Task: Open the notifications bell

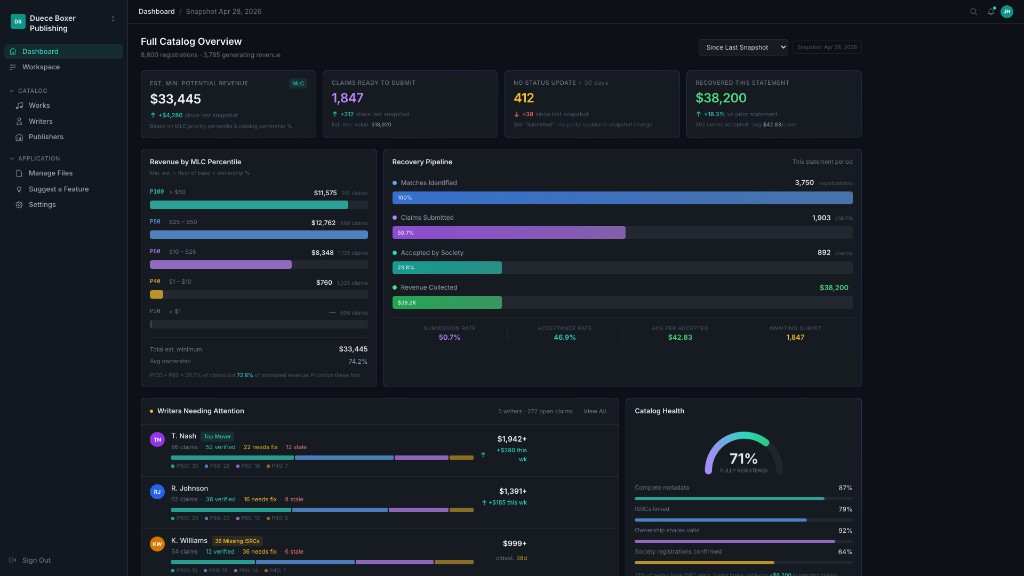Action: (991, 12)
